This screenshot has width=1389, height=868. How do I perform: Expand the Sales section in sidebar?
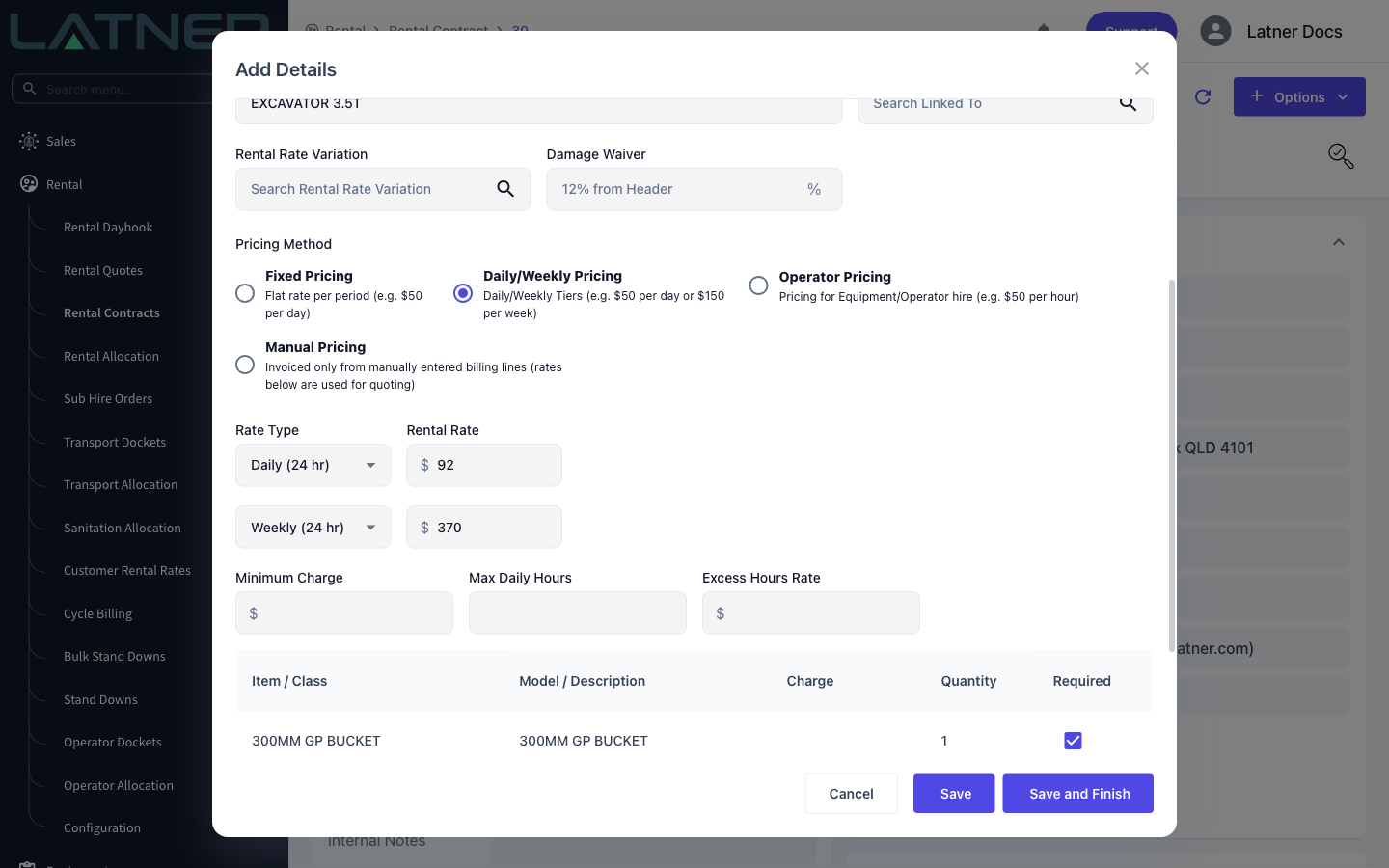click(x=61, y=142)
